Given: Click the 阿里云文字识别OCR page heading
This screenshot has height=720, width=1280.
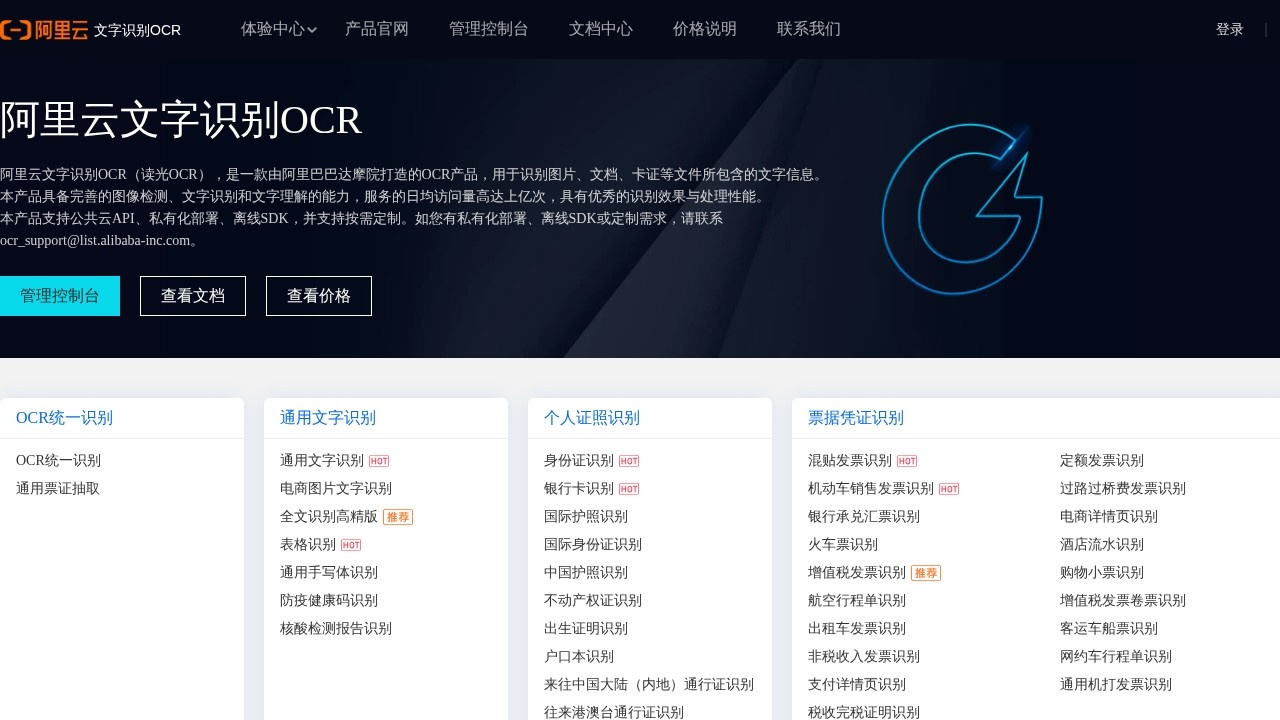Looking at the screenshot, I should 180,120.
